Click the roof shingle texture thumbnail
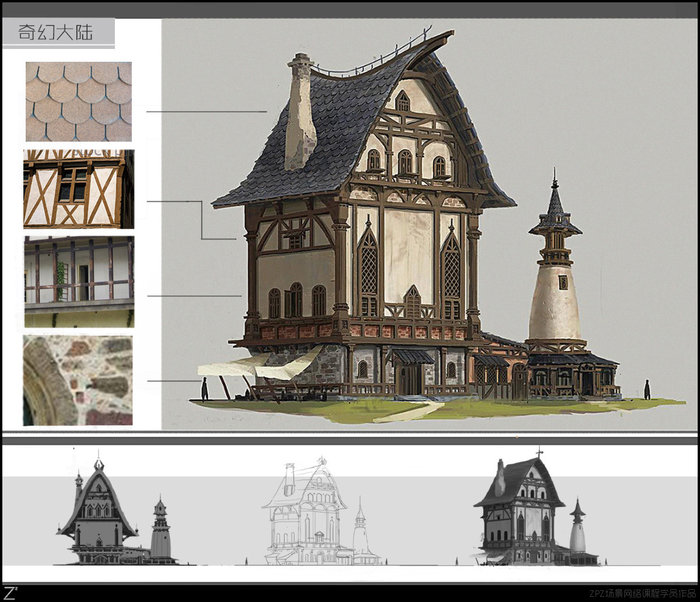The height and width of the screenshot is (602, 700). [x=79, y=102]
